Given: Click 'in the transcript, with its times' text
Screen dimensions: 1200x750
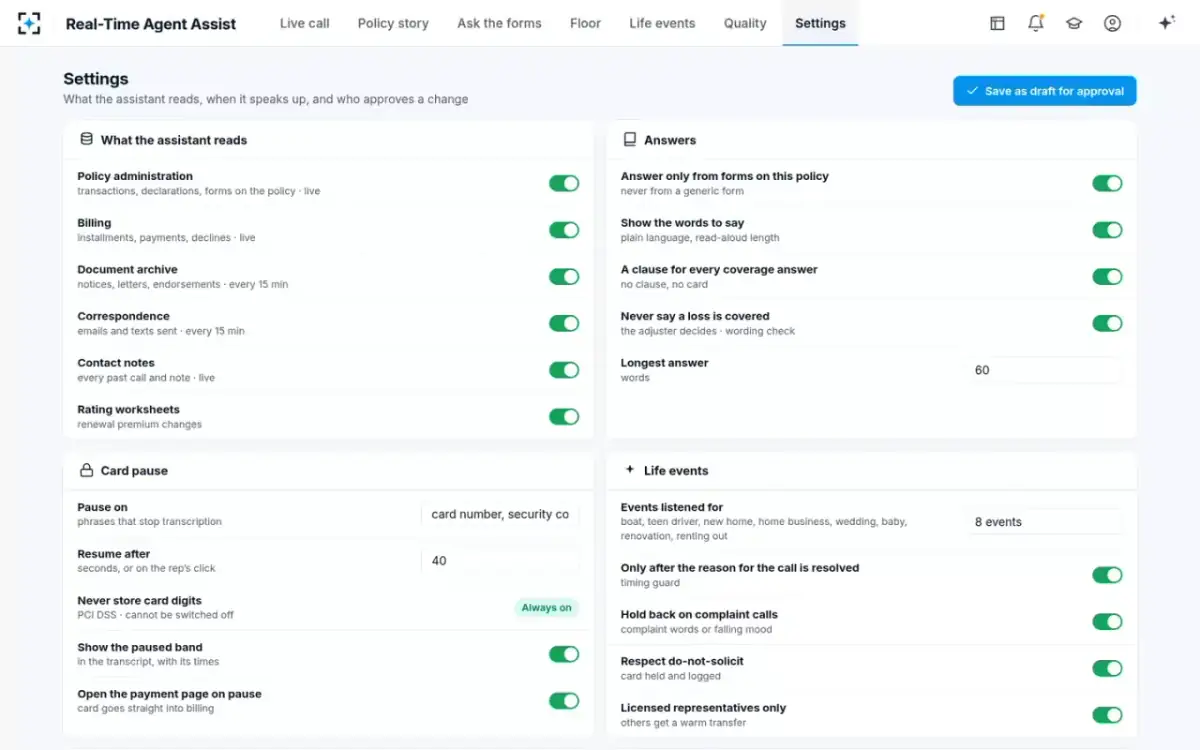Looking at the screenshot, I should tap(148, 661).
